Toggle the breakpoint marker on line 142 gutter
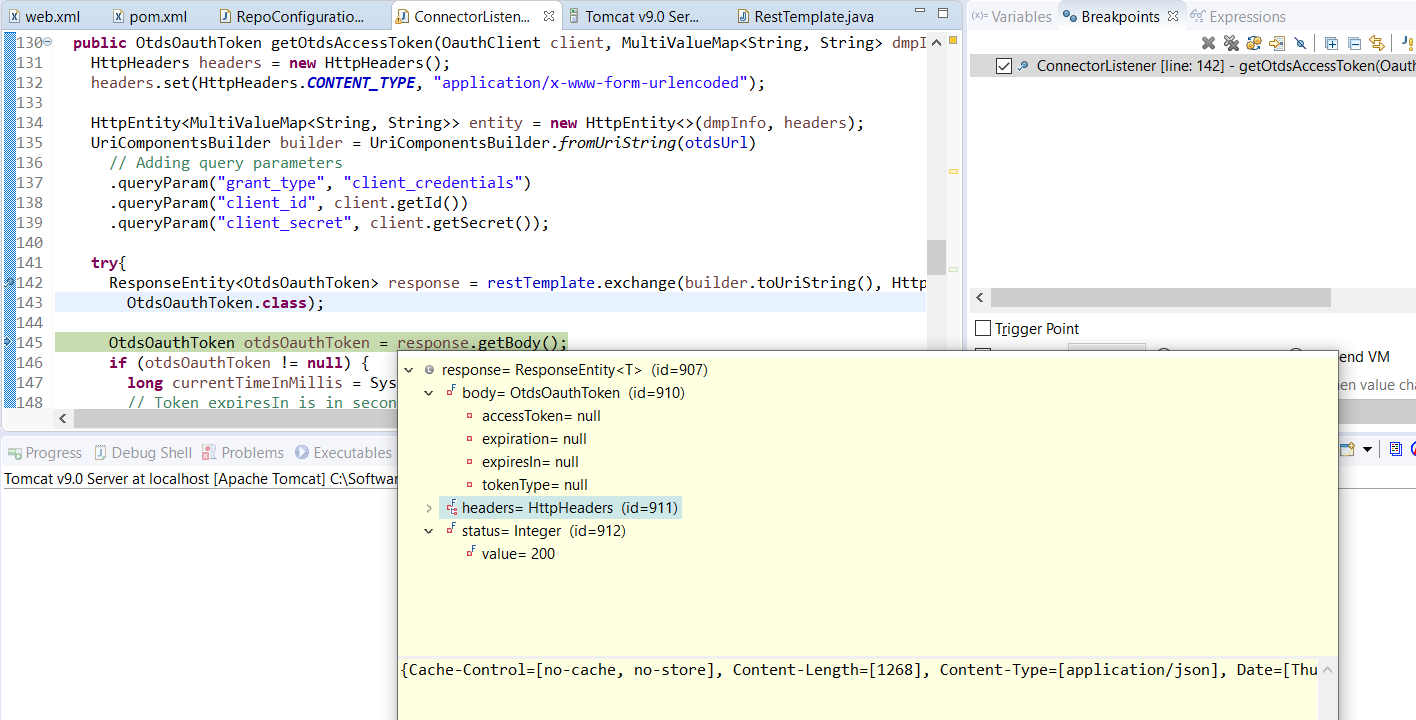 (7, 282)
